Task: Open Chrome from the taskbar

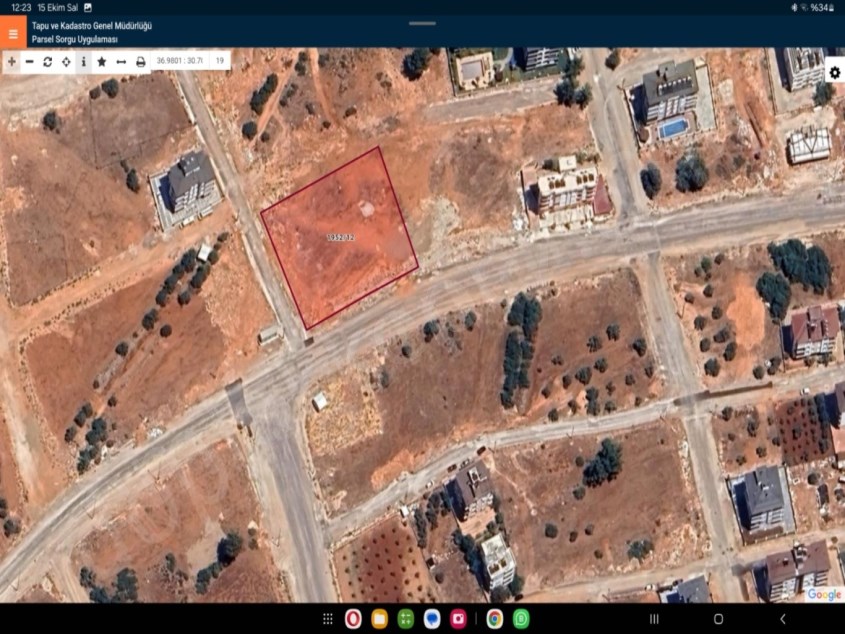Action: click(494, 619)
